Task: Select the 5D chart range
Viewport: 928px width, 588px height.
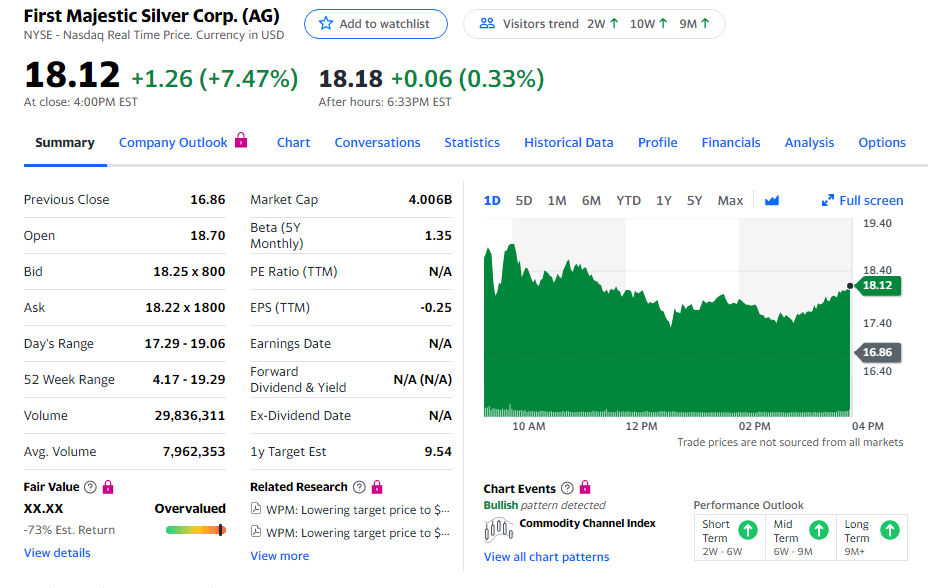Action: (x=524, y=201)
